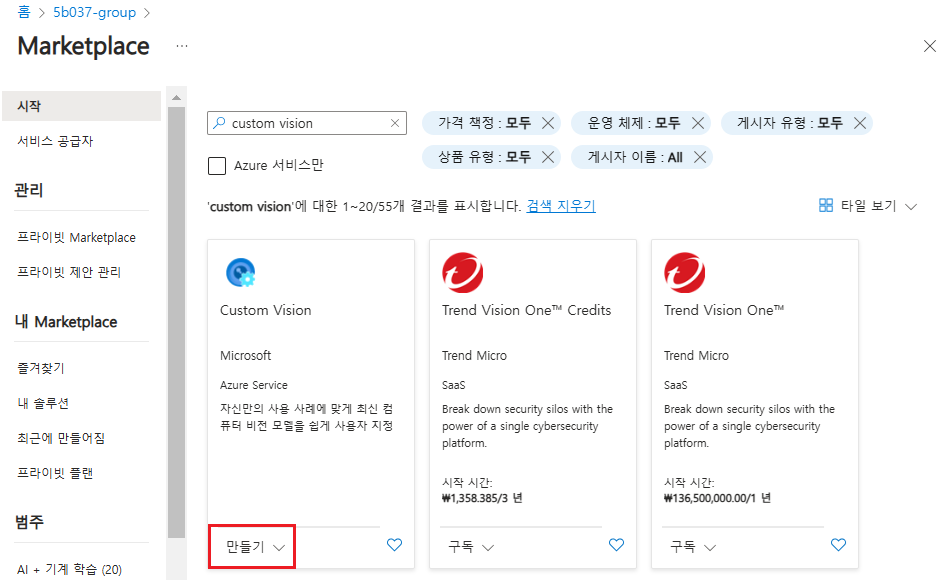Select 시작 in the sidebar

(x=81, y=106)
